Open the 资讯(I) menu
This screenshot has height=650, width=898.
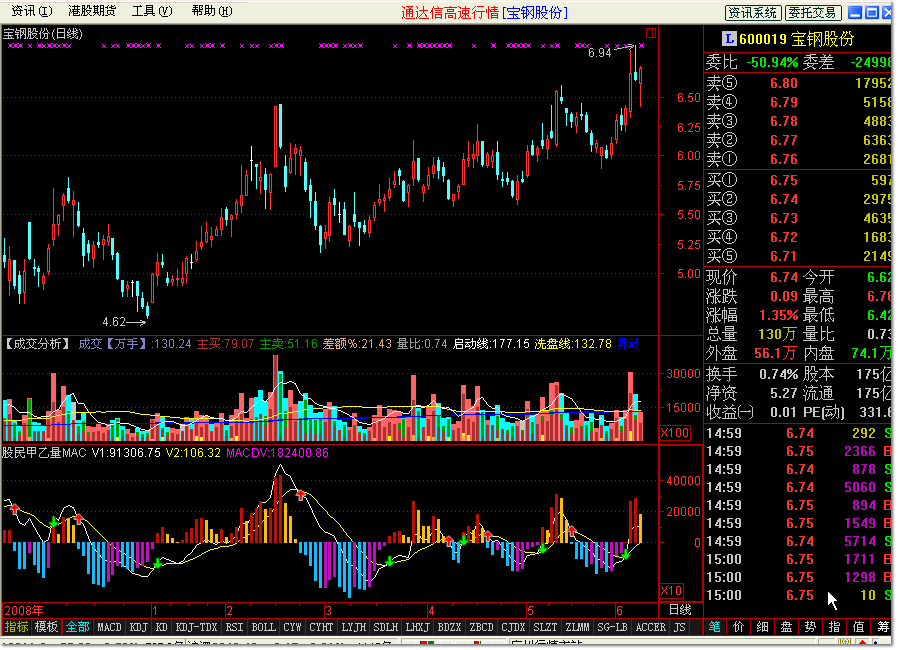[x=31, y=11]
